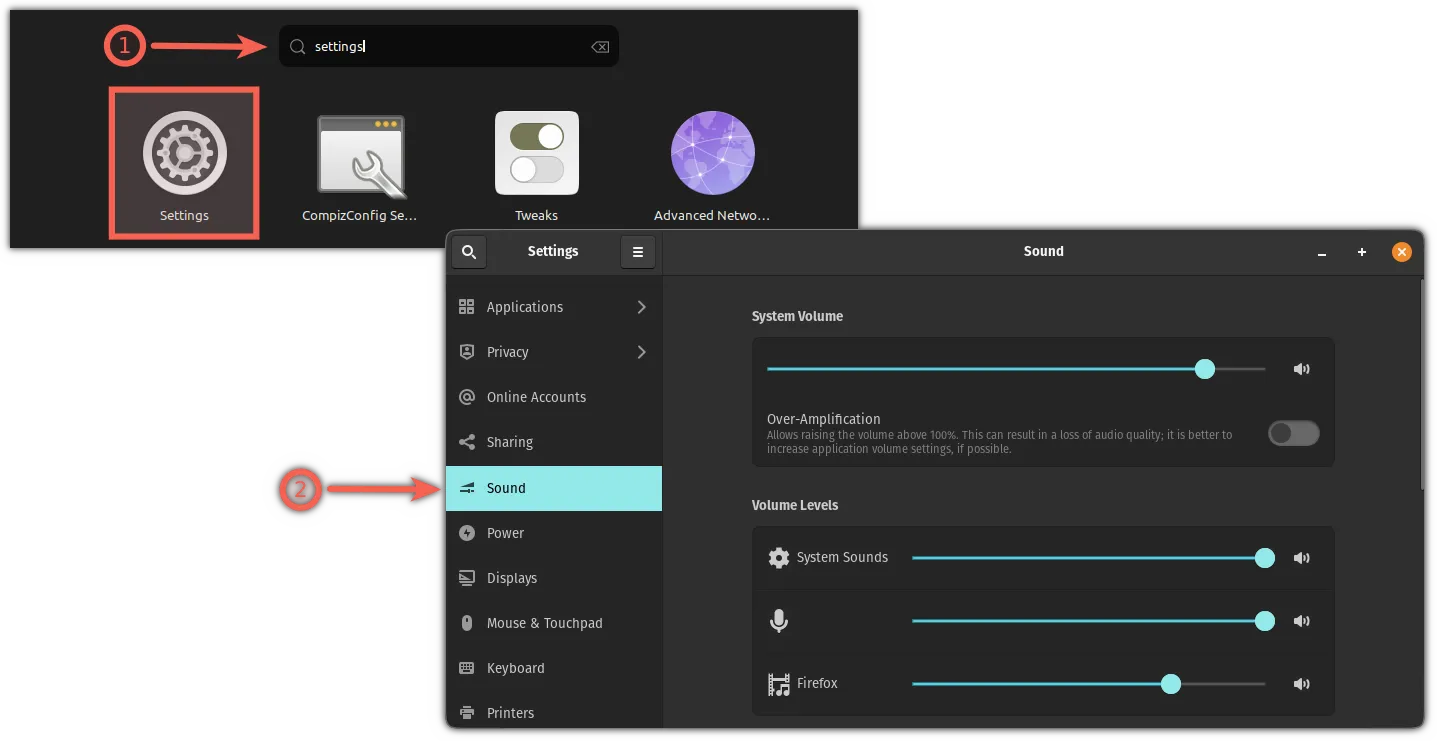The image size is (1437, 741).
Task: Mute System Sounds via speaker icon
Action: (1301, 558)
